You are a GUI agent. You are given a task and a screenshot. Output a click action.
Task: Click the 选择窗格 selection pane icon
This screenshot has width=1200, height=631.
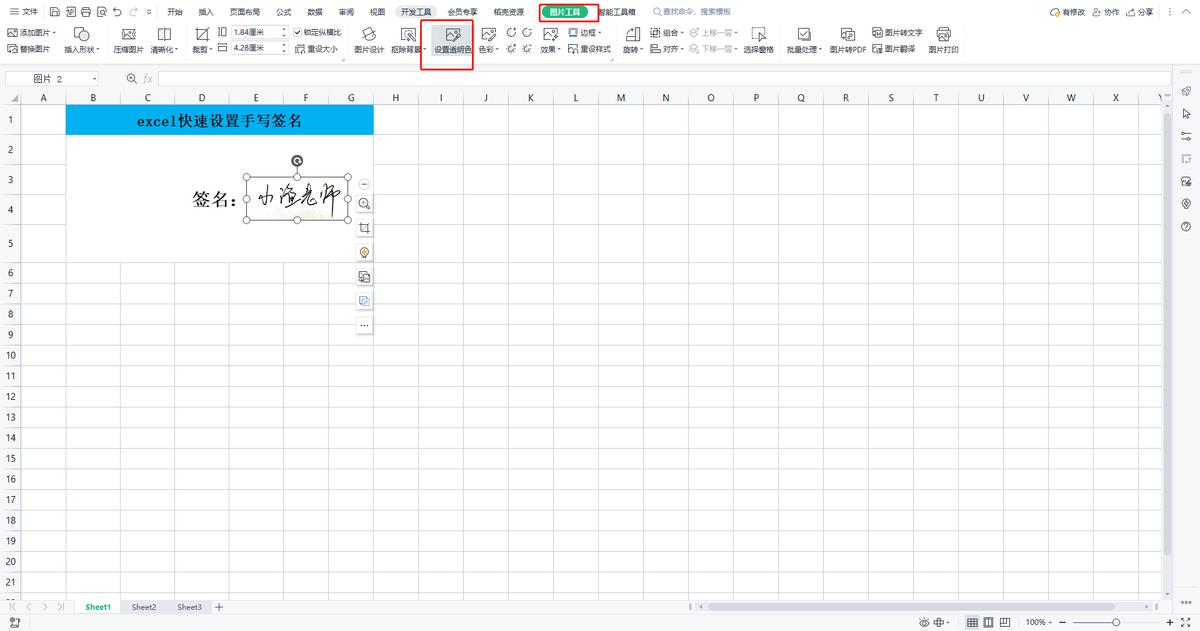pyautogui.click(x=758, y=40)
